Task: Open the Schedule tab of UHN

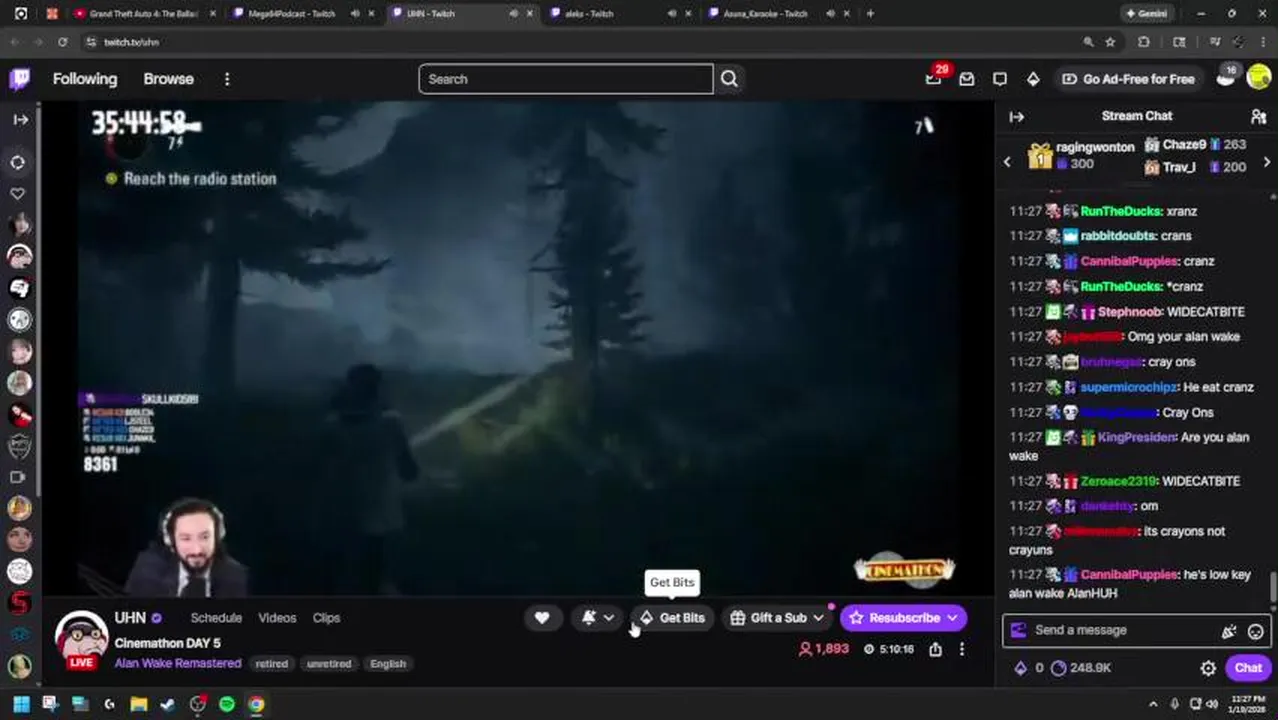Action: (216, 618)
